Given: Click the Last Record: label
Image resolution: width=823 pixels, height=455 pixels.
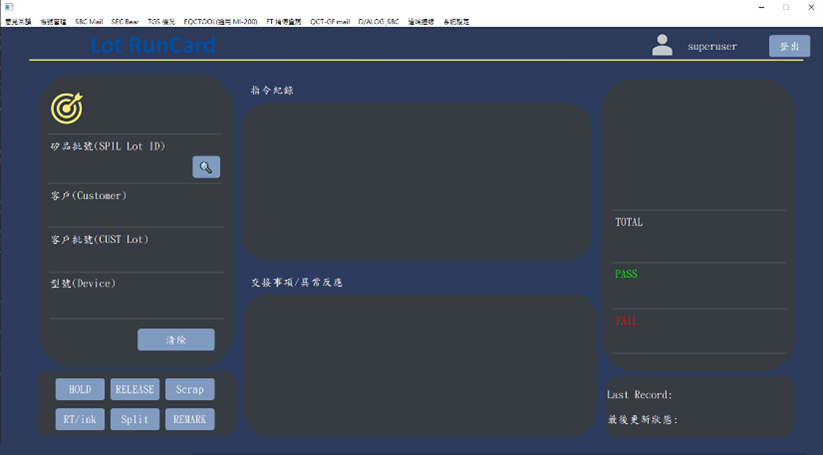Looking at the screenshot, I should pyautogui.click(x=639, y=395).
